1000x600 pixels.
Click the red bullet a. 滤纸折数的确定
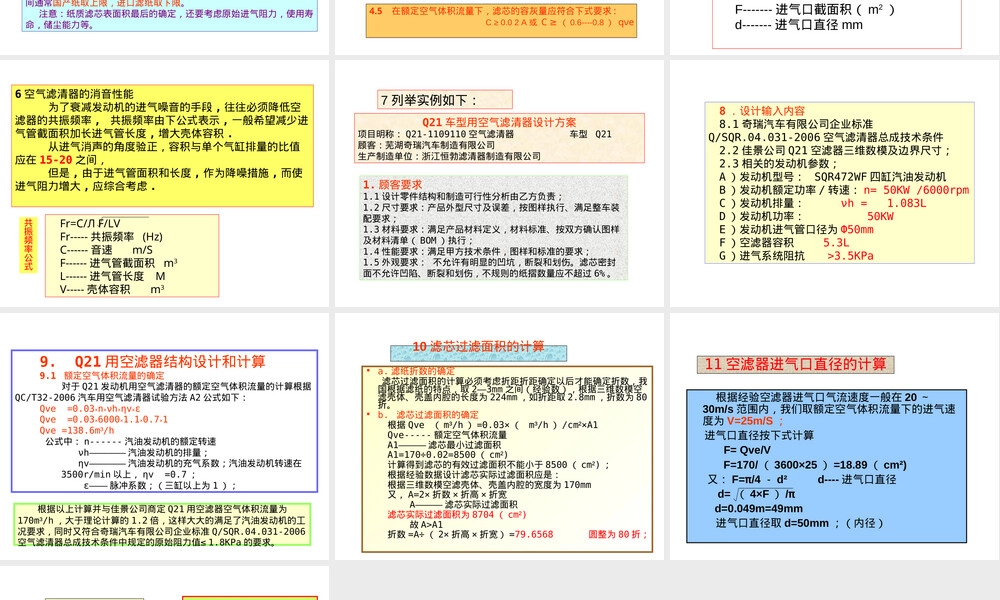point(416,371)
